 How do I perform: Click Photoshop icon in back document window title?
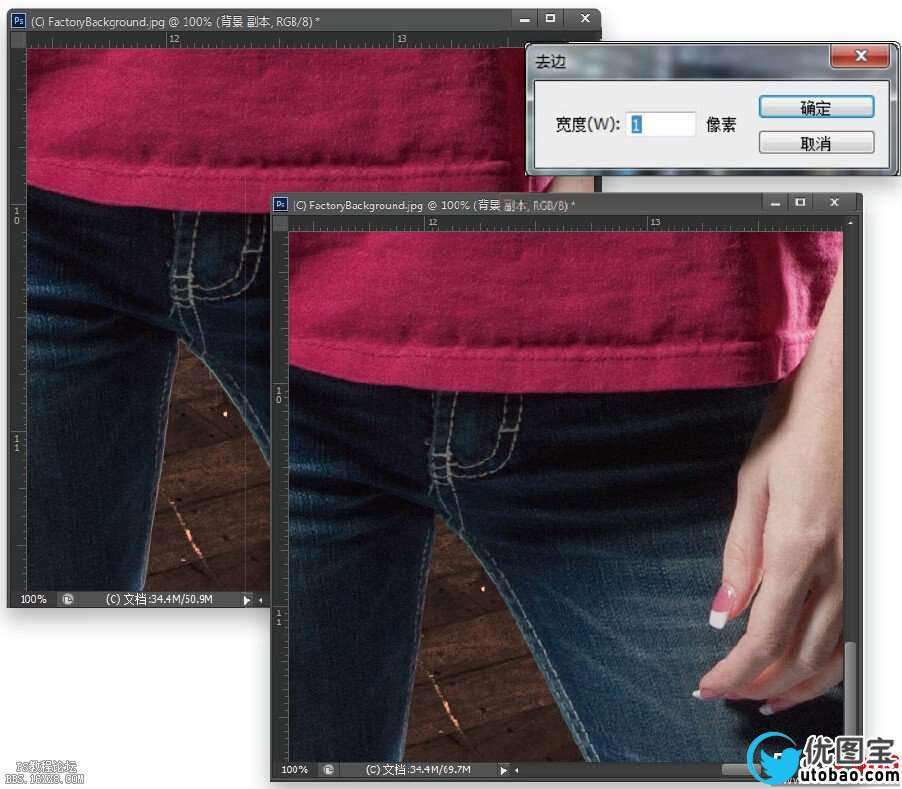click(x=18, y=21)
